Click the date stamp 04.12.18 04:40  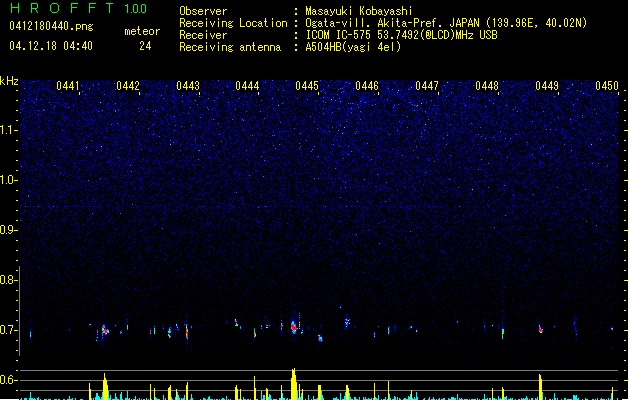point(51,46)
